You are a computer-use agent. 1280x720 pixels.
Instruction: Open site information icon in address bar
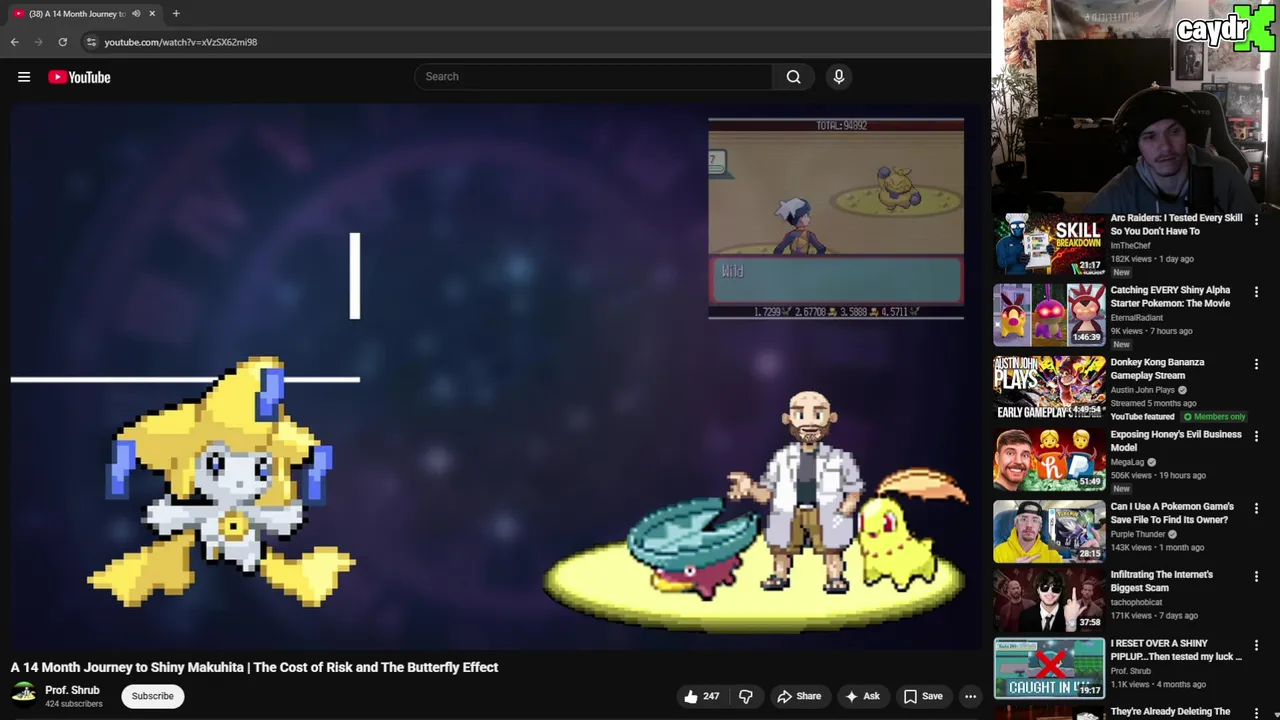click(91, 42)
